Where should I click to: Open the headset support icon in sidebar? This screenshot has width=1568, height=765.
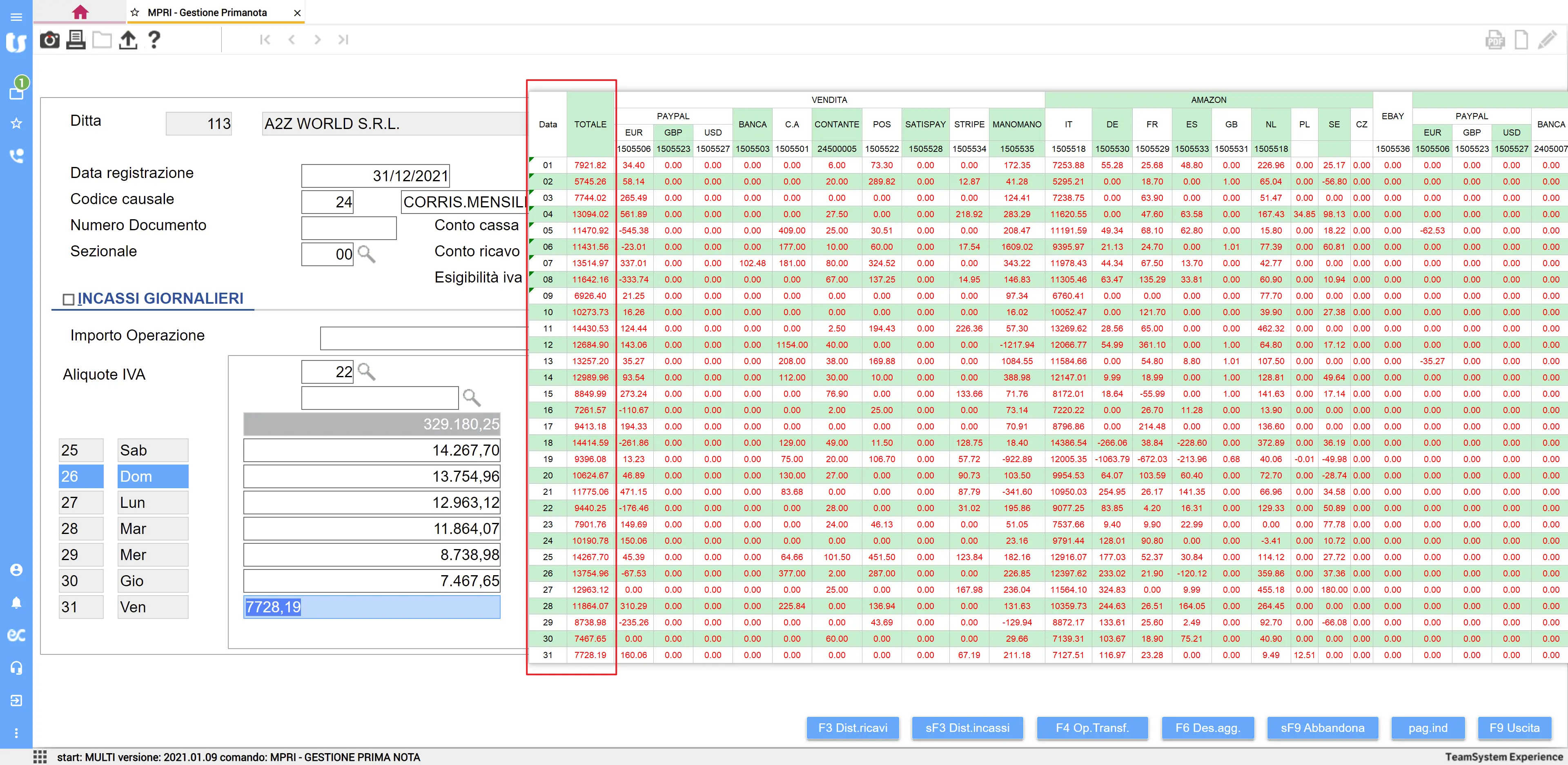tap(16, 667)
